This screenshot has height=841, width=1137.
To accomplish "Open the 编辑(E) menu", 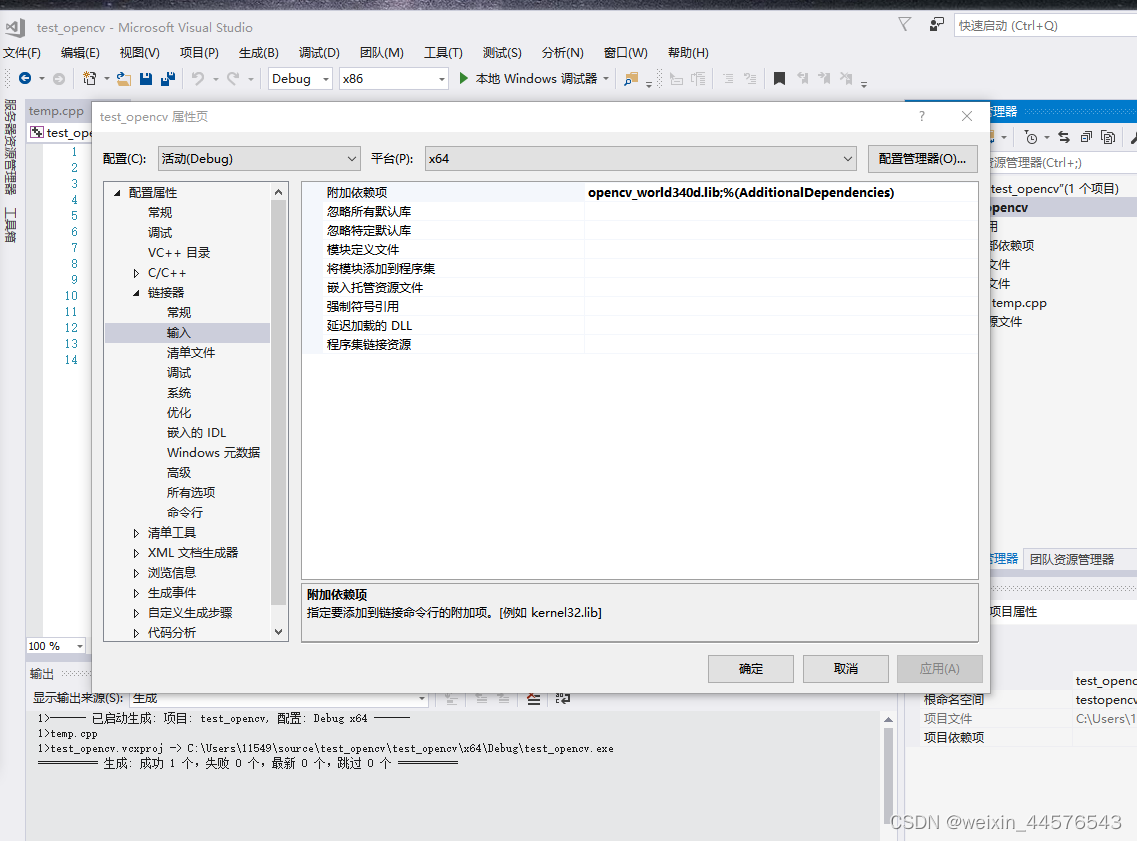I will click(80, 53).
